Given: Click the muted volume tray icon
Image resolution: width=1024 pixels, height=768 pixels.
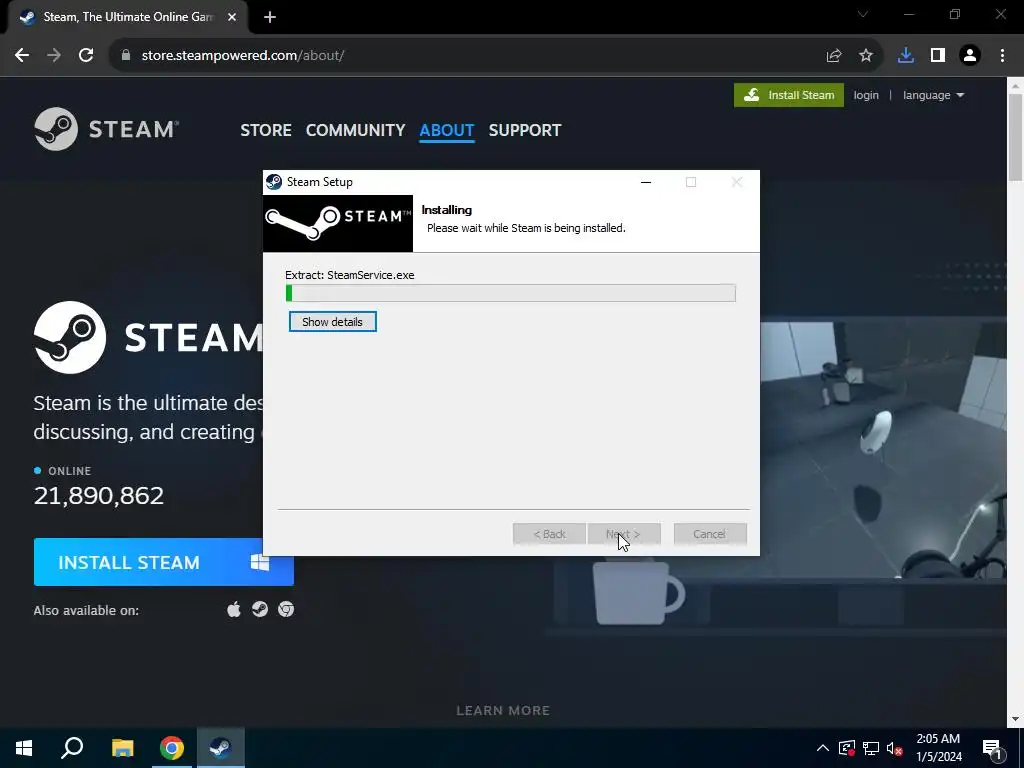Looking at the screenshot, I should (x=895, y=748).
